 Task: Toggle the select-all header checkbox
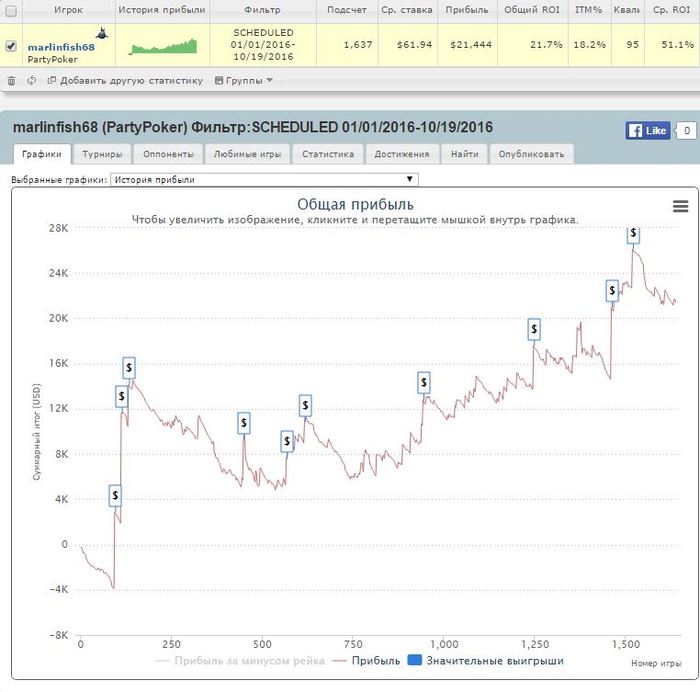tap(11, 11)
